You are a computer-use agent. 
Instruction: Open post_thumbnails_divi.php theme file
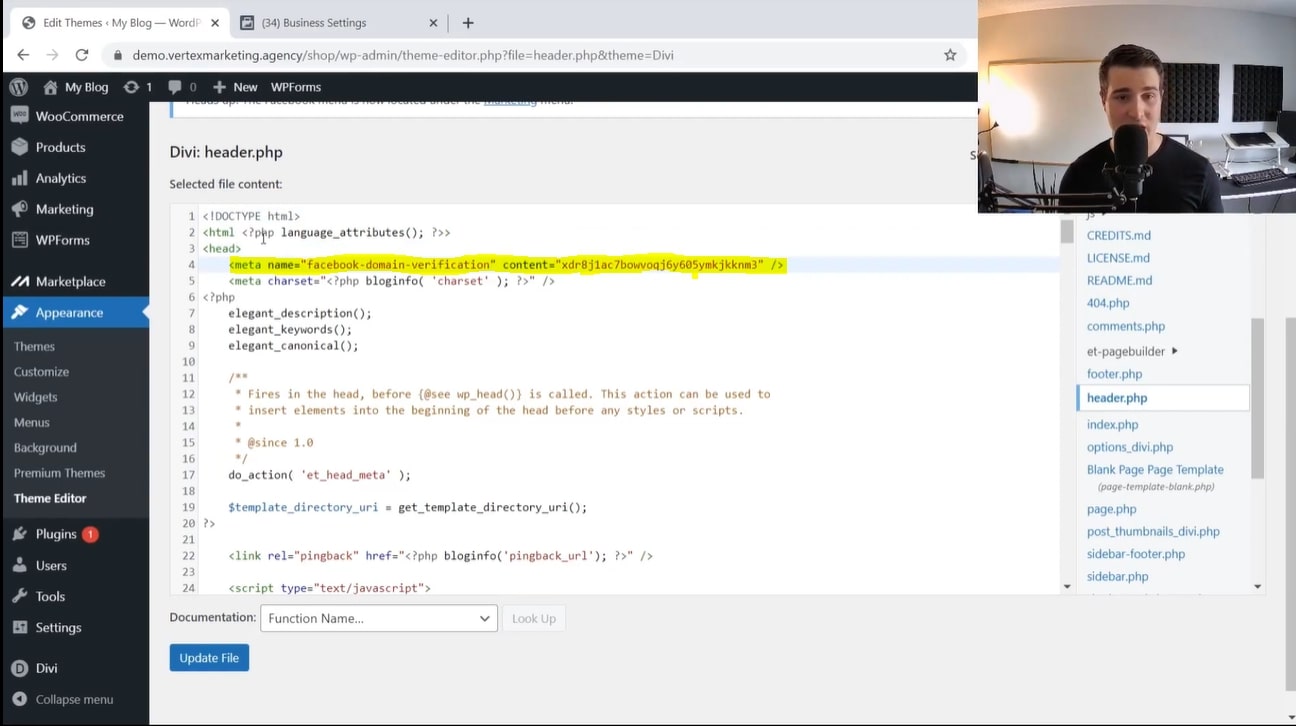(x=1153, y=531)
